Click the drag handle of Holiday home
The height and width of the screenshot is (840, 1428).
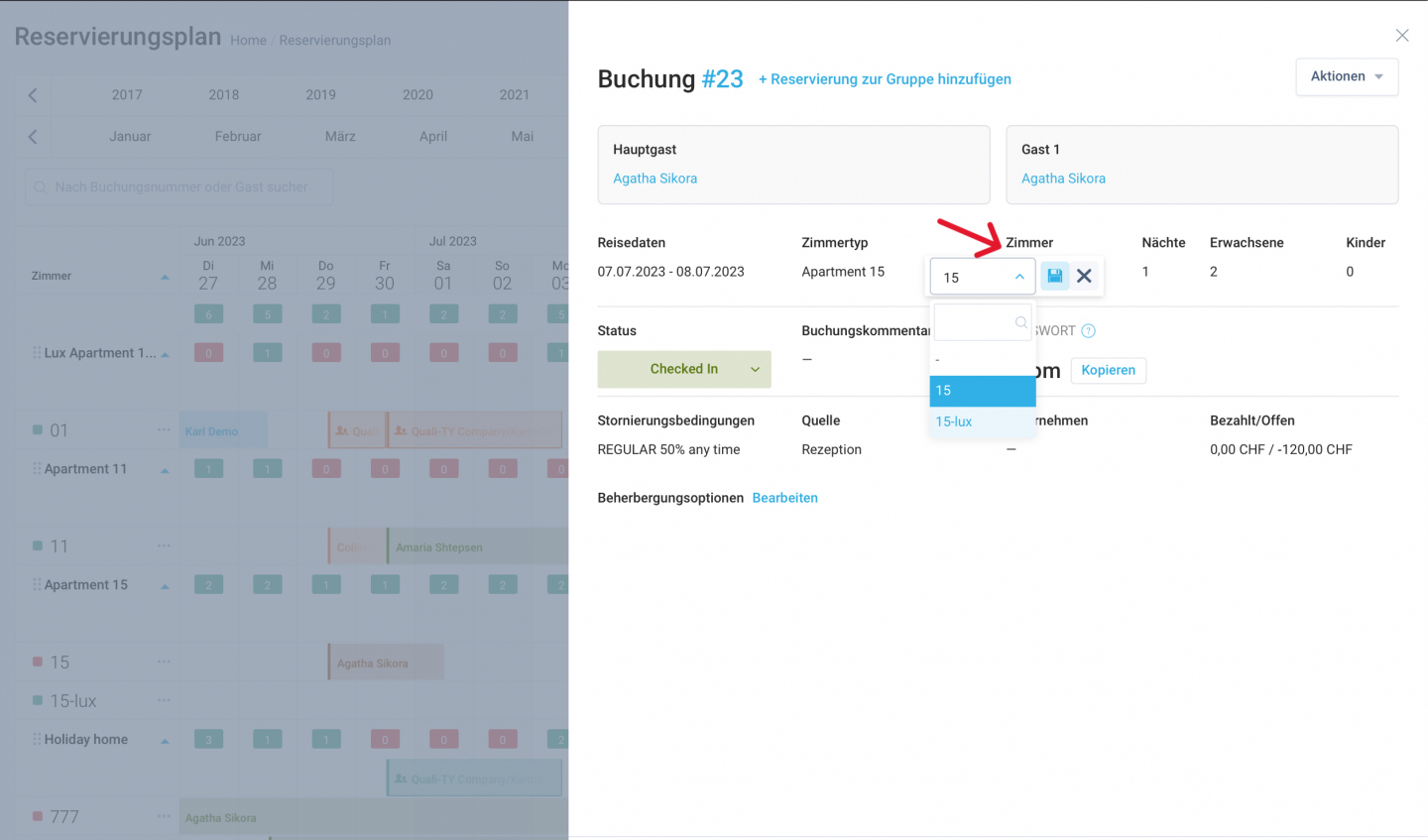click(37, 740)
